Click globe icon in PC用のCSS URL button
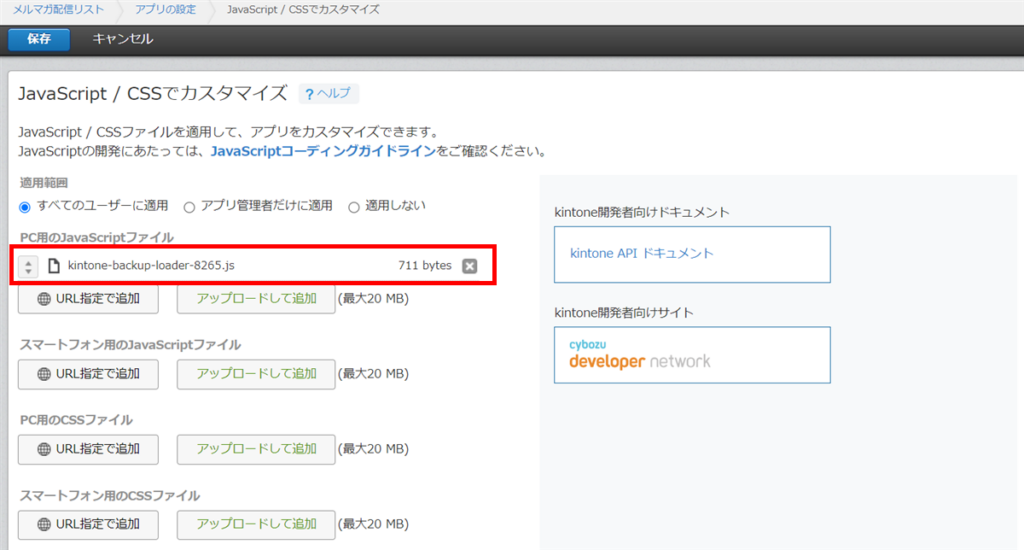Image resolution: width=1024 pixels, height=550 pixels. click(44, 449)
